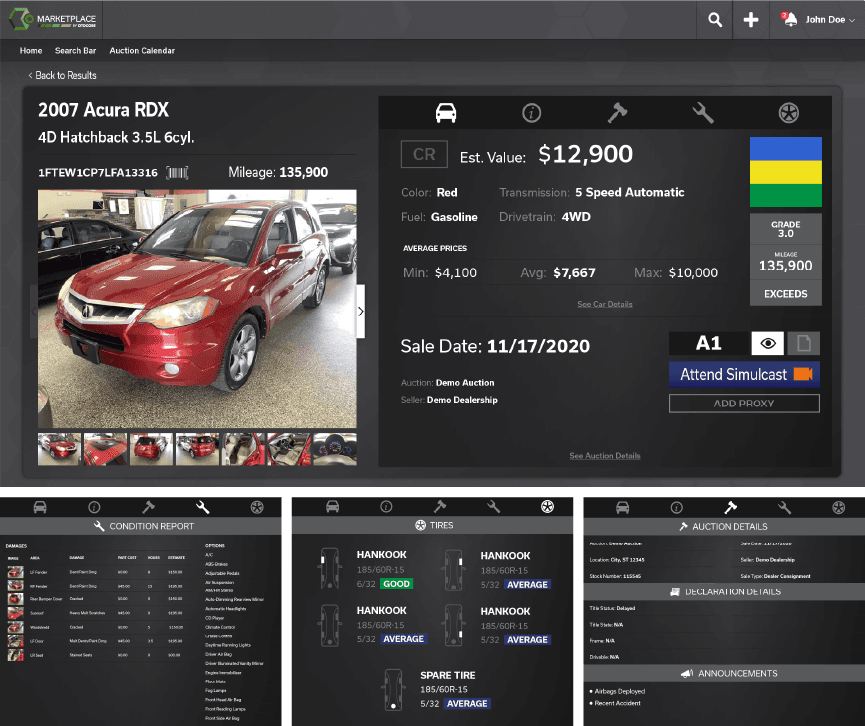This screenshot has height=726, width=865.
Task: Click the yellow color band swatch
Action: click(786, 172)
